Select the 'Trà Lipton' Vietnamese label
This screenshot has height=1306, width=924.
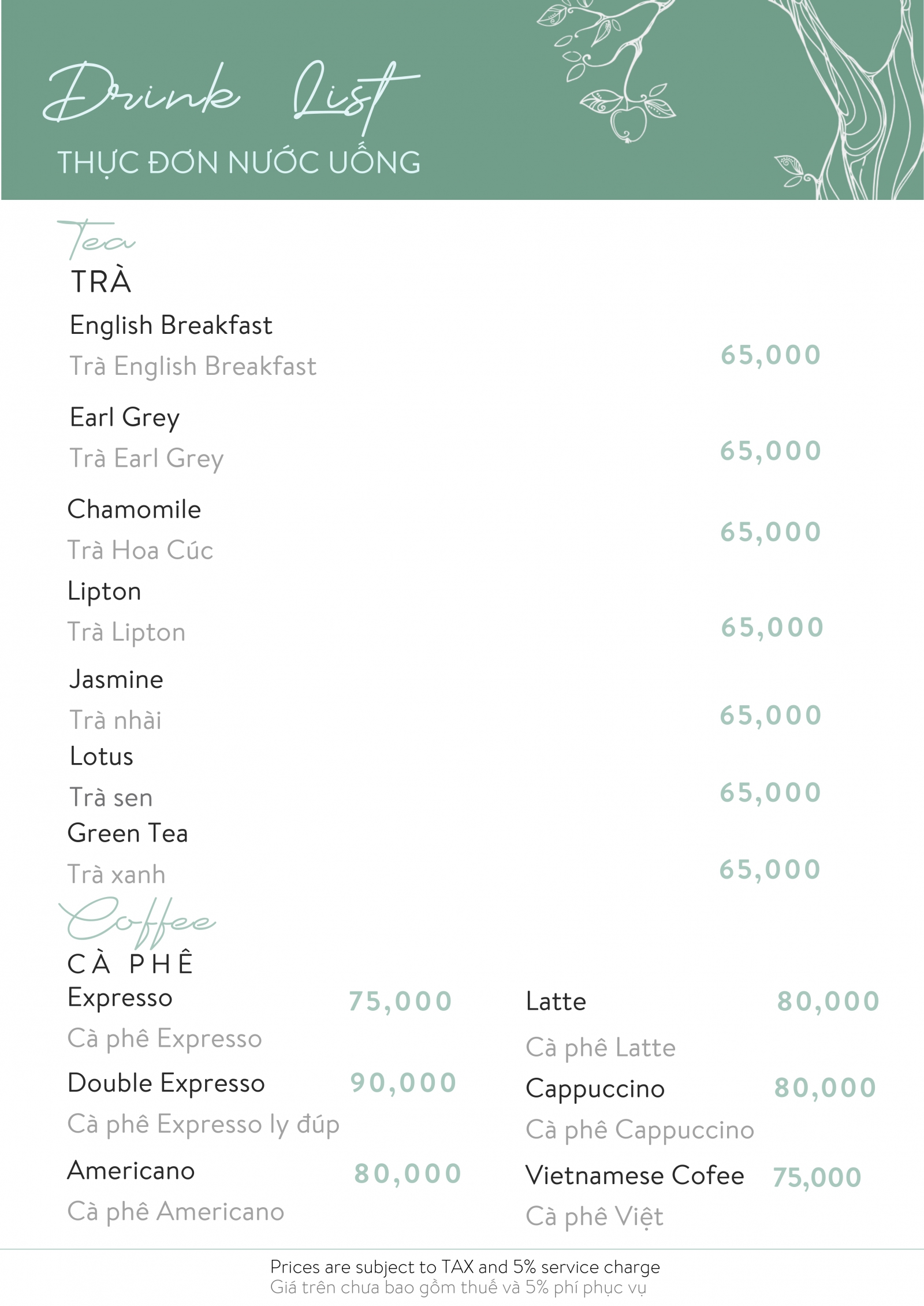pos(126,632)
